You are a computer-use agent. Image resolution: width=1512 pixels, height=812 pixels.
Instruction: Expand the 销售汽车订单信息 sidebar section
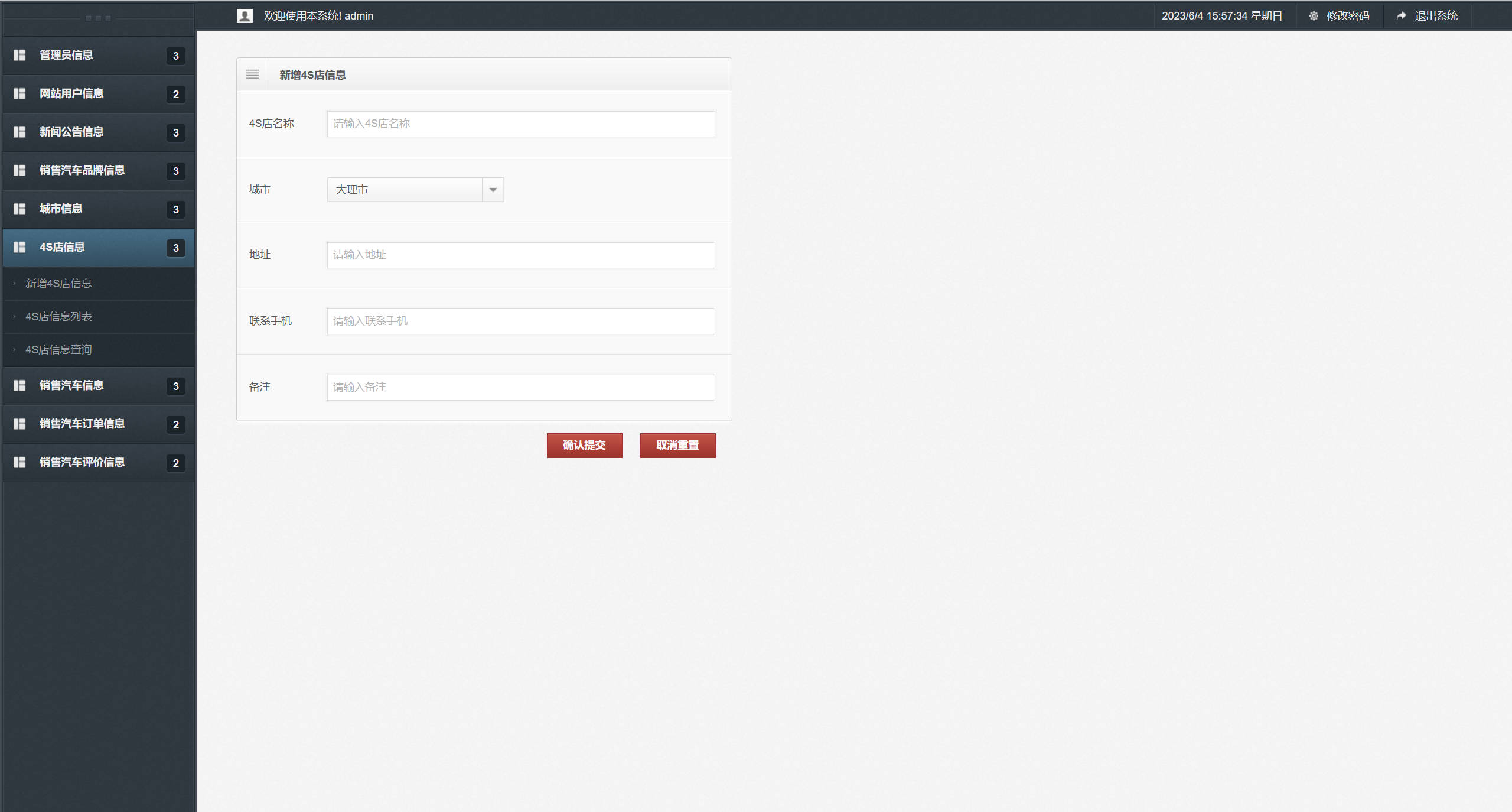(x=82, y=424)
